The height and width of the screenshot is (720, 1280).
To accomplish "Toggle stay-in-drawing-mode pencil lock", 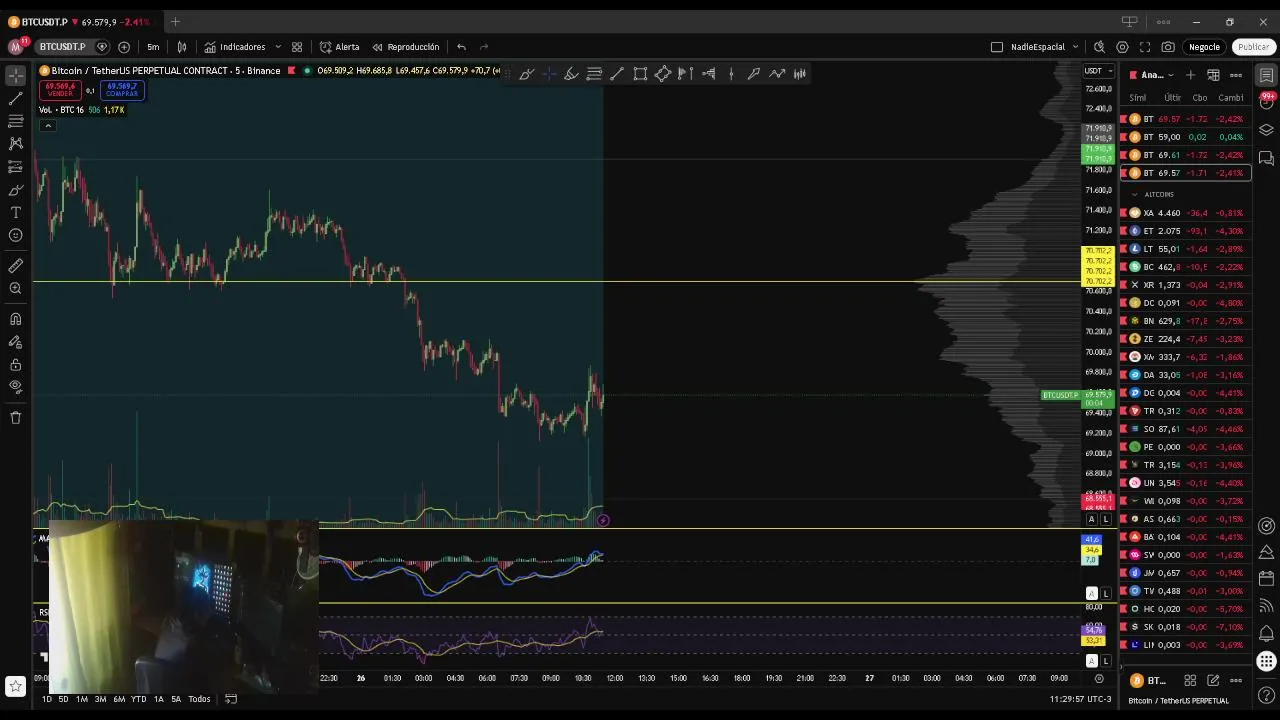I will [x=15, y=342].
